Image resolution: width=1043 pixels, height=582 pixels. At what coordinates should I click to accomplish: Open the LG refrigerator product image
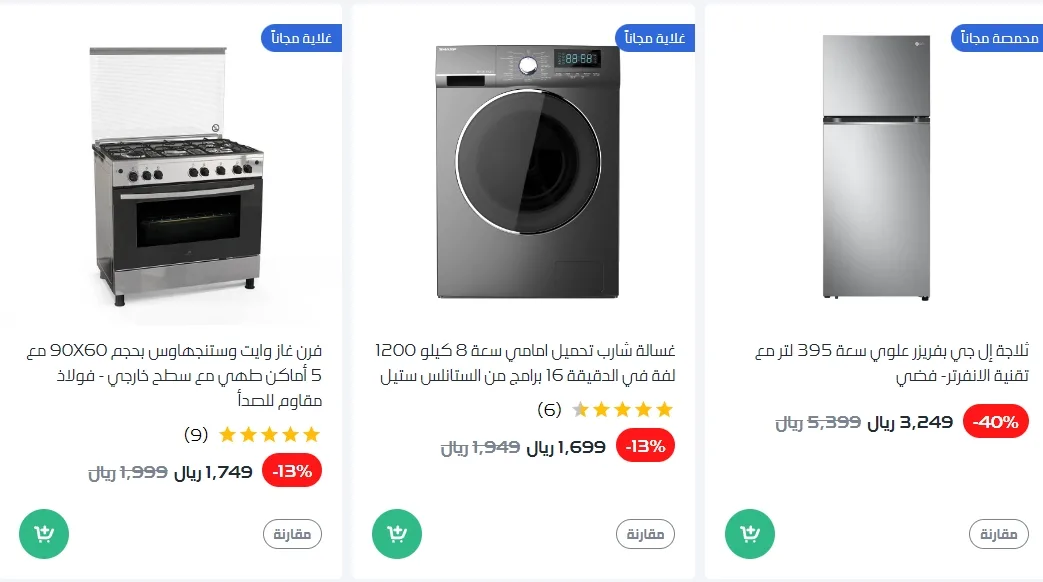coord(875,167)
